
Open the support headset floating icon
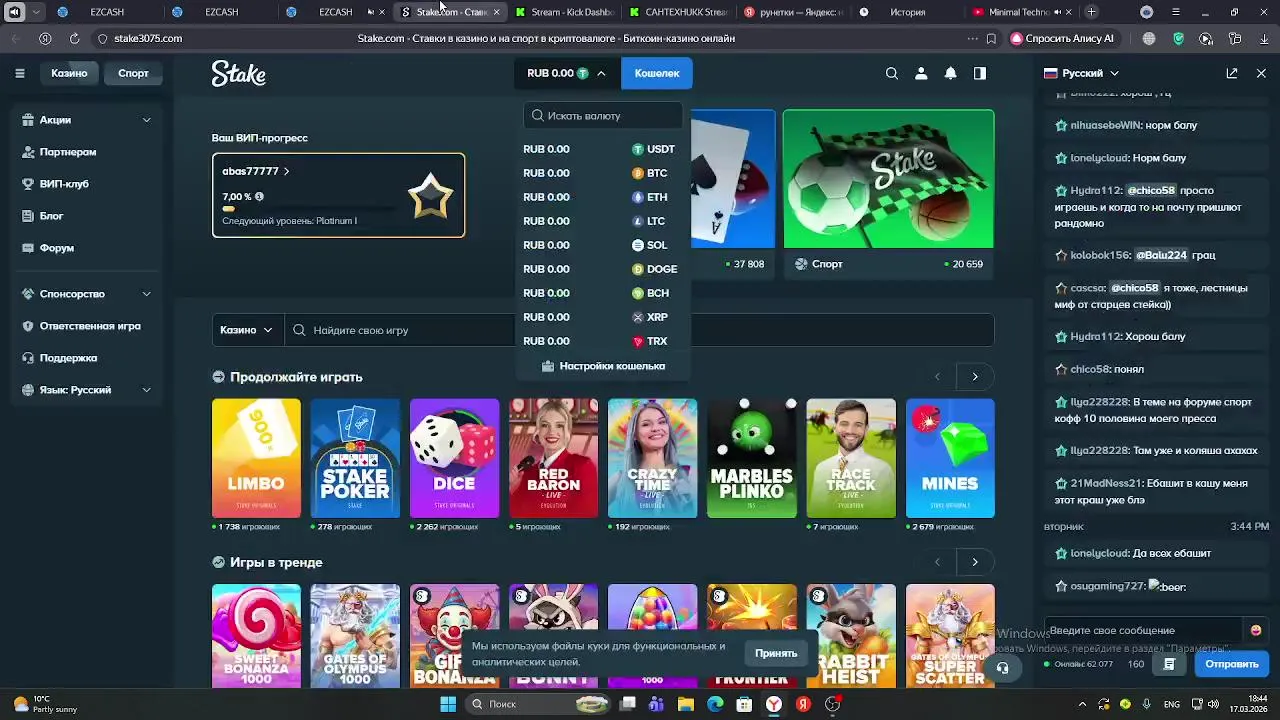tap(1002, 668)
